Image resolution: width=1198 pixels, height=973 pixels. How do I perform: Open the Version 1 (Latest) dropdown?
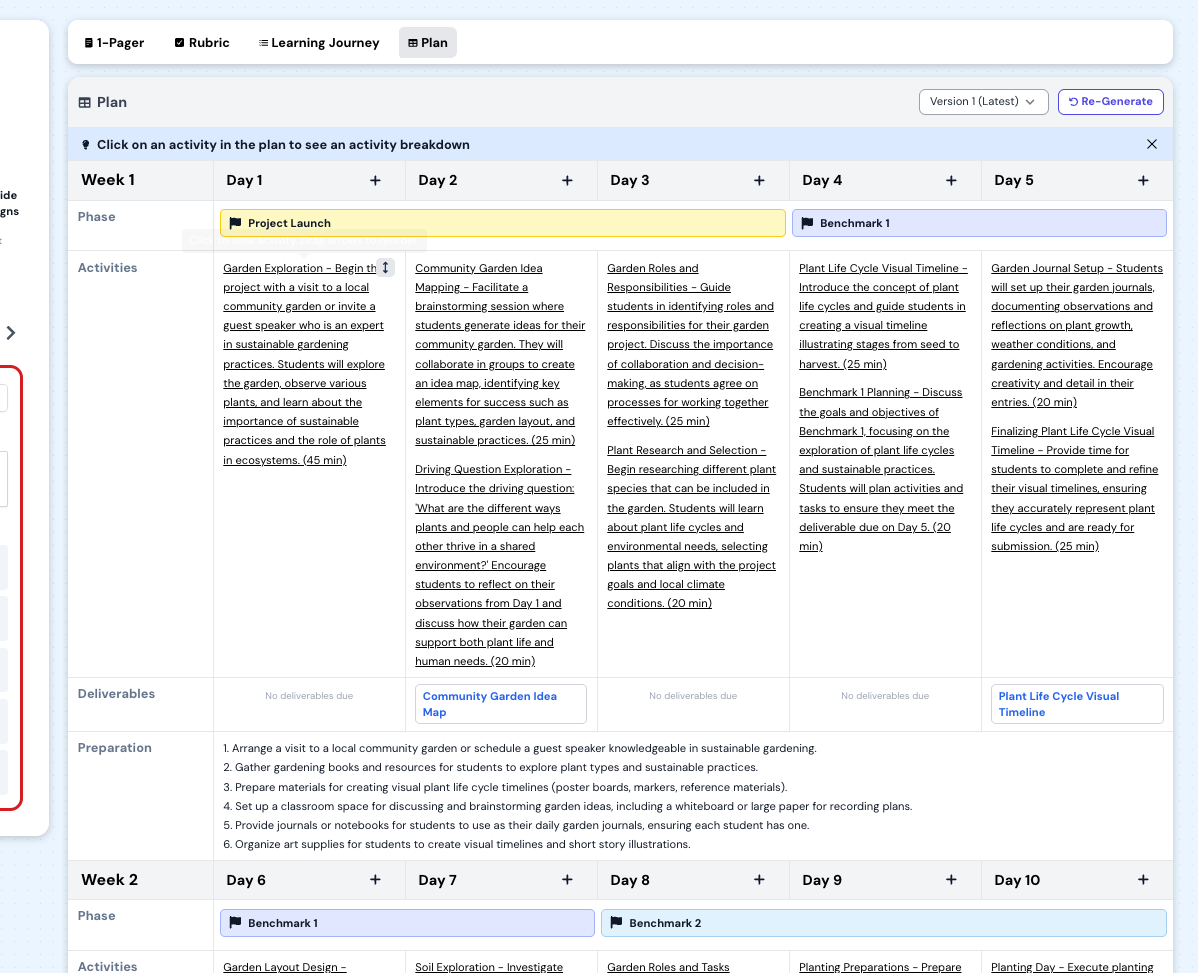point(983,101)
